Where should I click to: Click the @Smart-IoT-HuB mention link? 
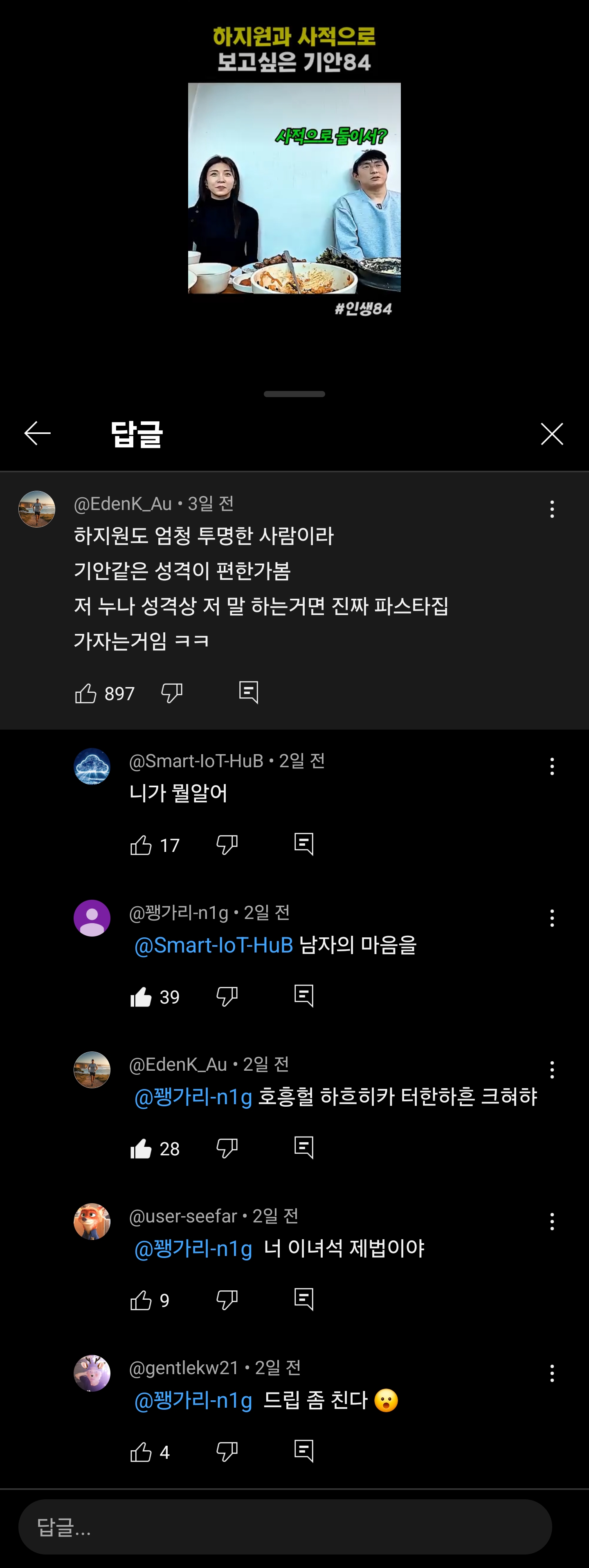coord(214,945)
